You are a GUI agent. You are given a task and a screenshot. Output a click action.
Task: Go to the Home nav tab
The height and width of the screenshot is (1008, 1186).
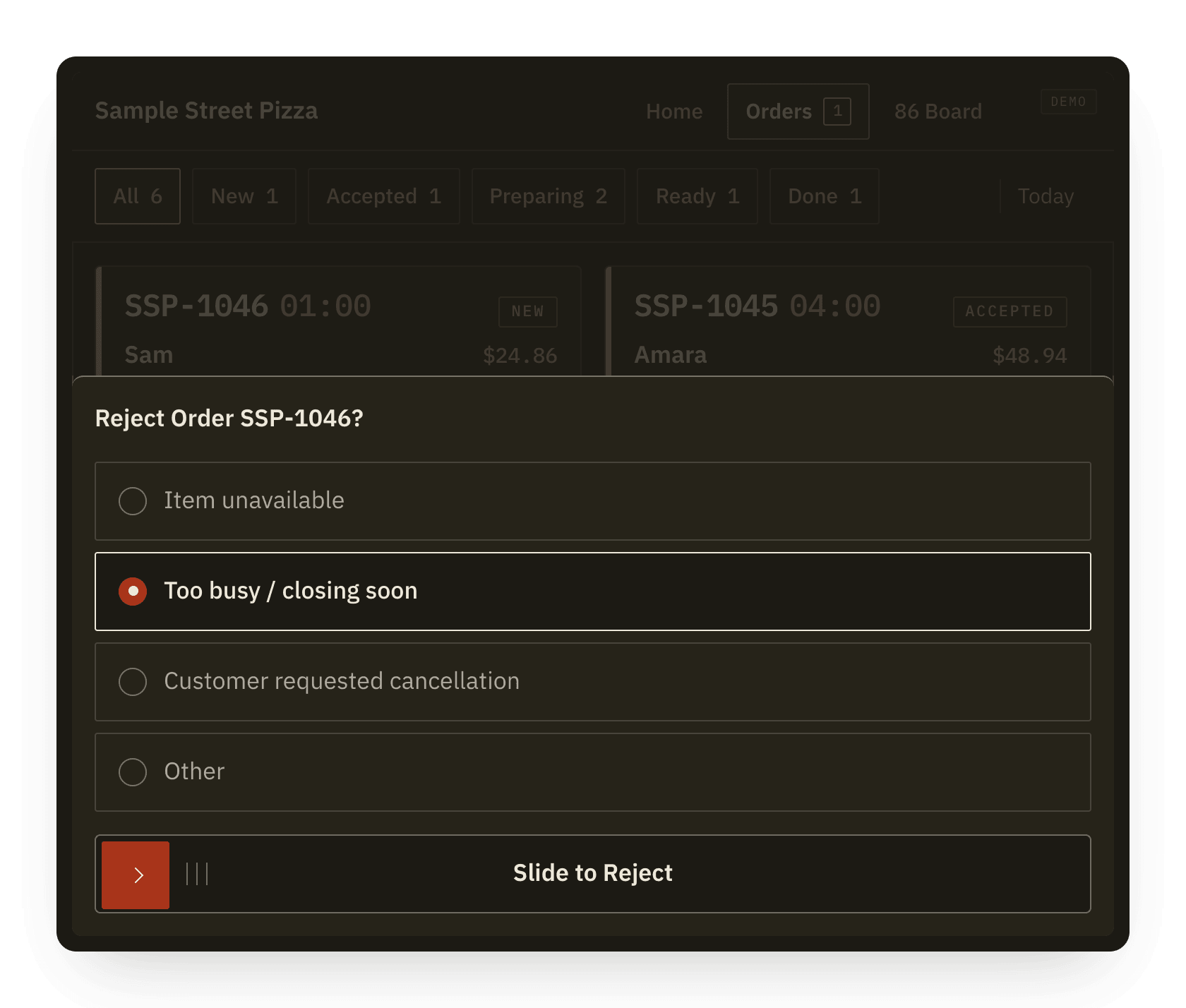[674, 112]
